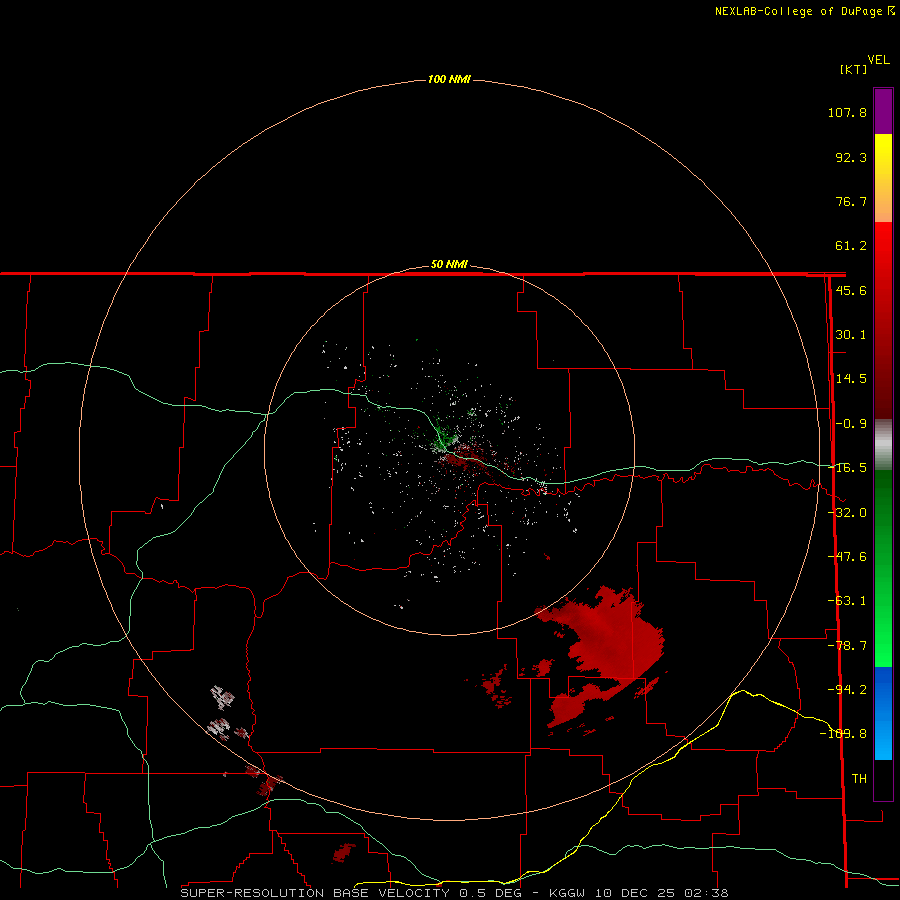This screenshot has width=900, height=900.
Task: Click the blue segment of velocity color bar
Action: [883, 713]
